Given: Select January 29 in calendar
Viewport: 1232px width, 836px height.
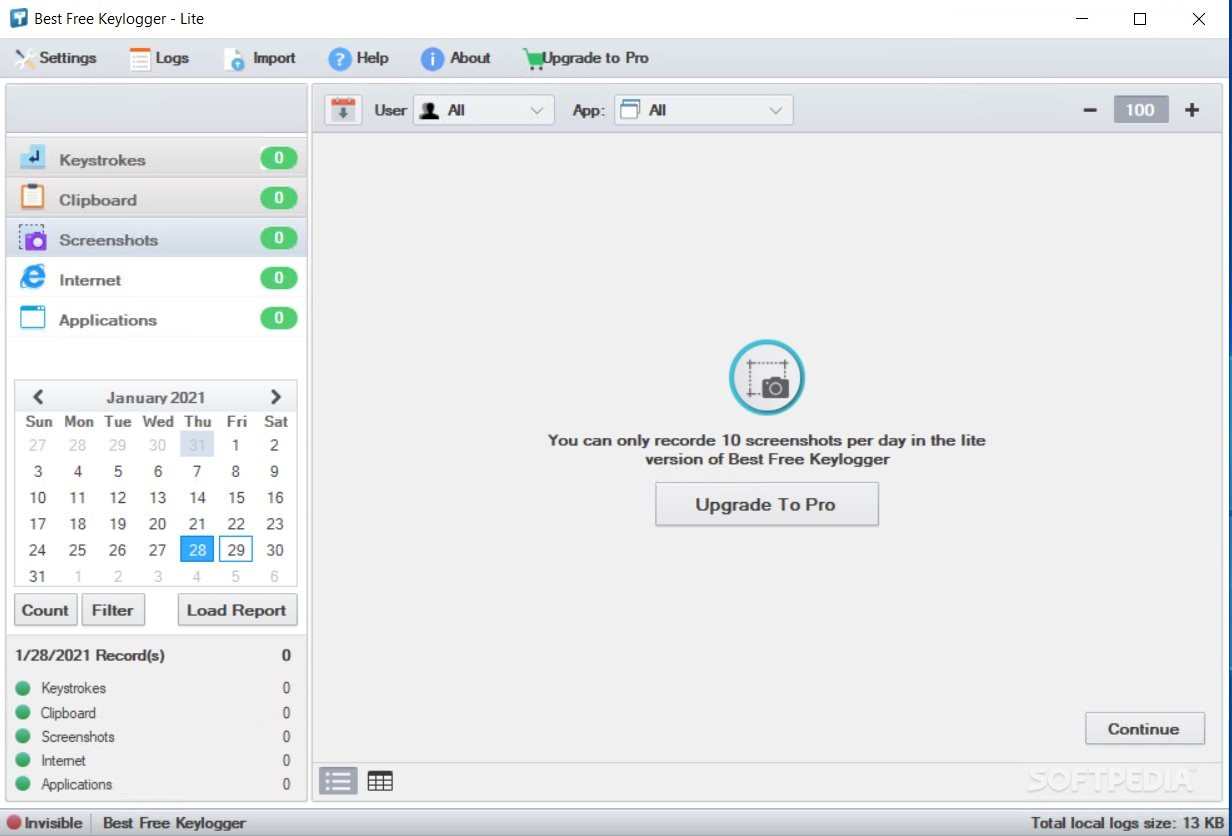Looking at the screenshot, I should [x=236, y=550].
